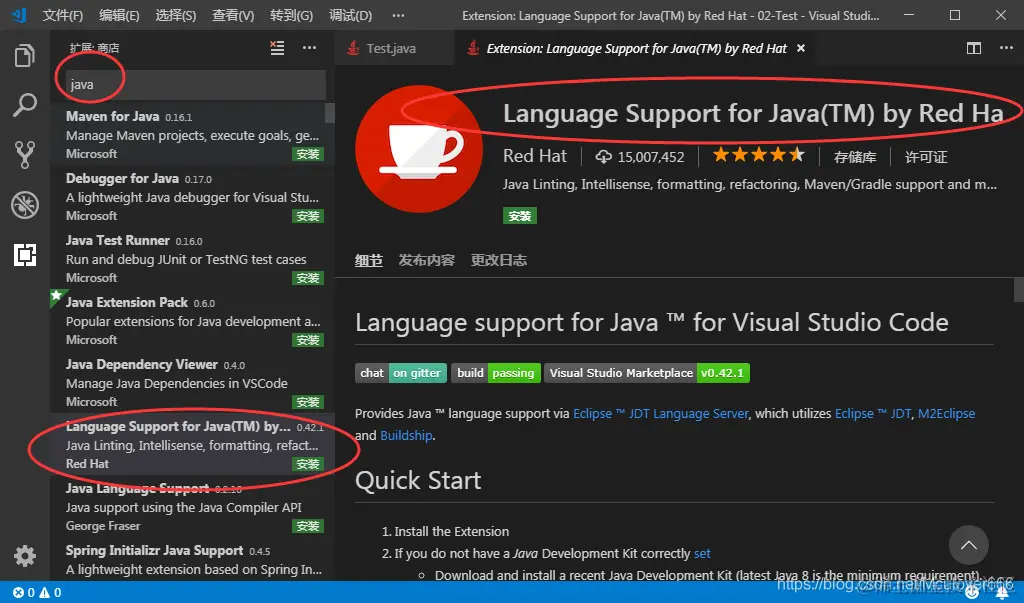The height and width of the screenshot is (603, 1024).
Task: Click the green 安装 button in extension details
Action: coord(520,216)
